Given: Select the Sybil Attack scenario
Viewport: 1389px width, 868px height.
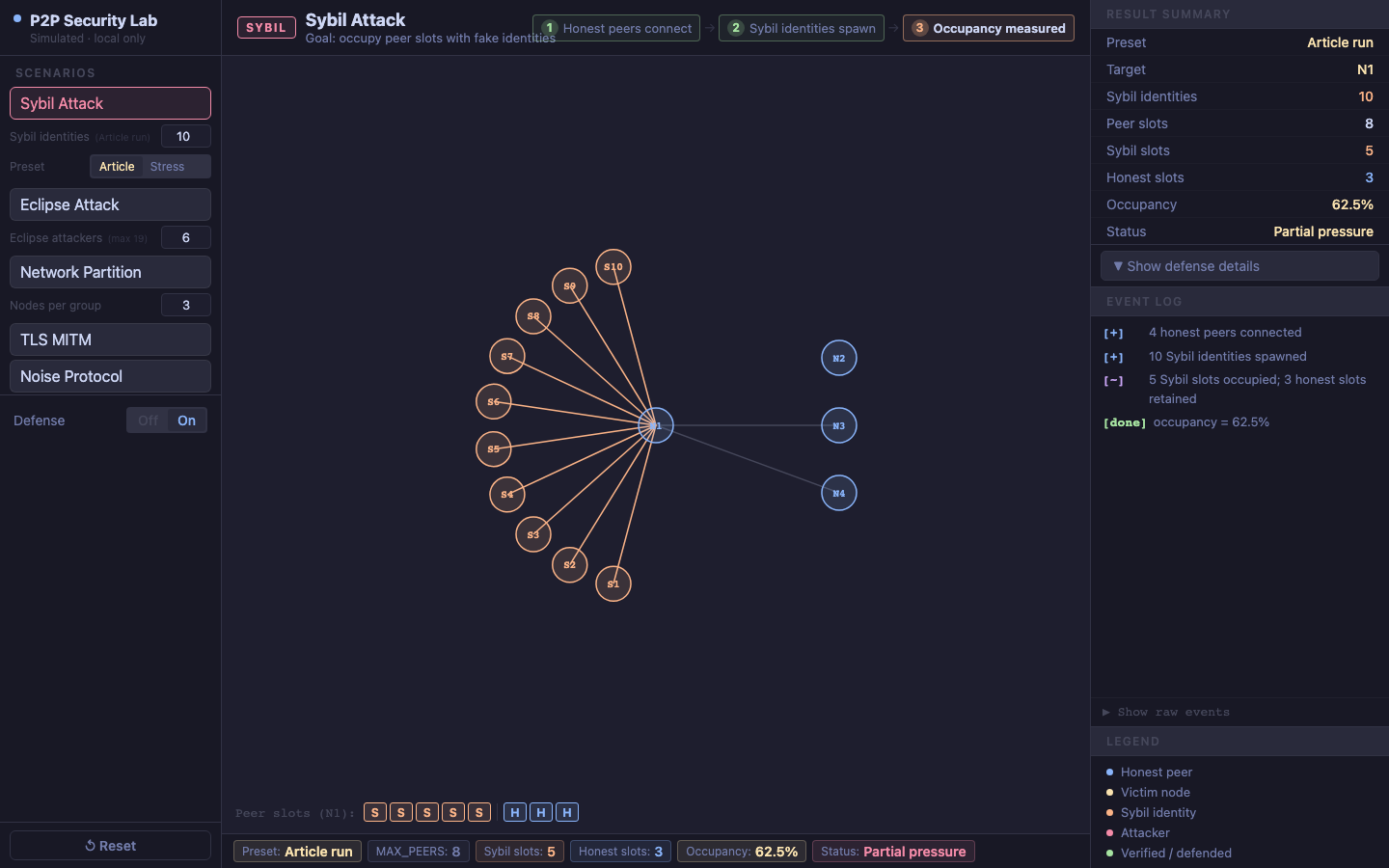Looking at the screenshot, I should [110, 103].
